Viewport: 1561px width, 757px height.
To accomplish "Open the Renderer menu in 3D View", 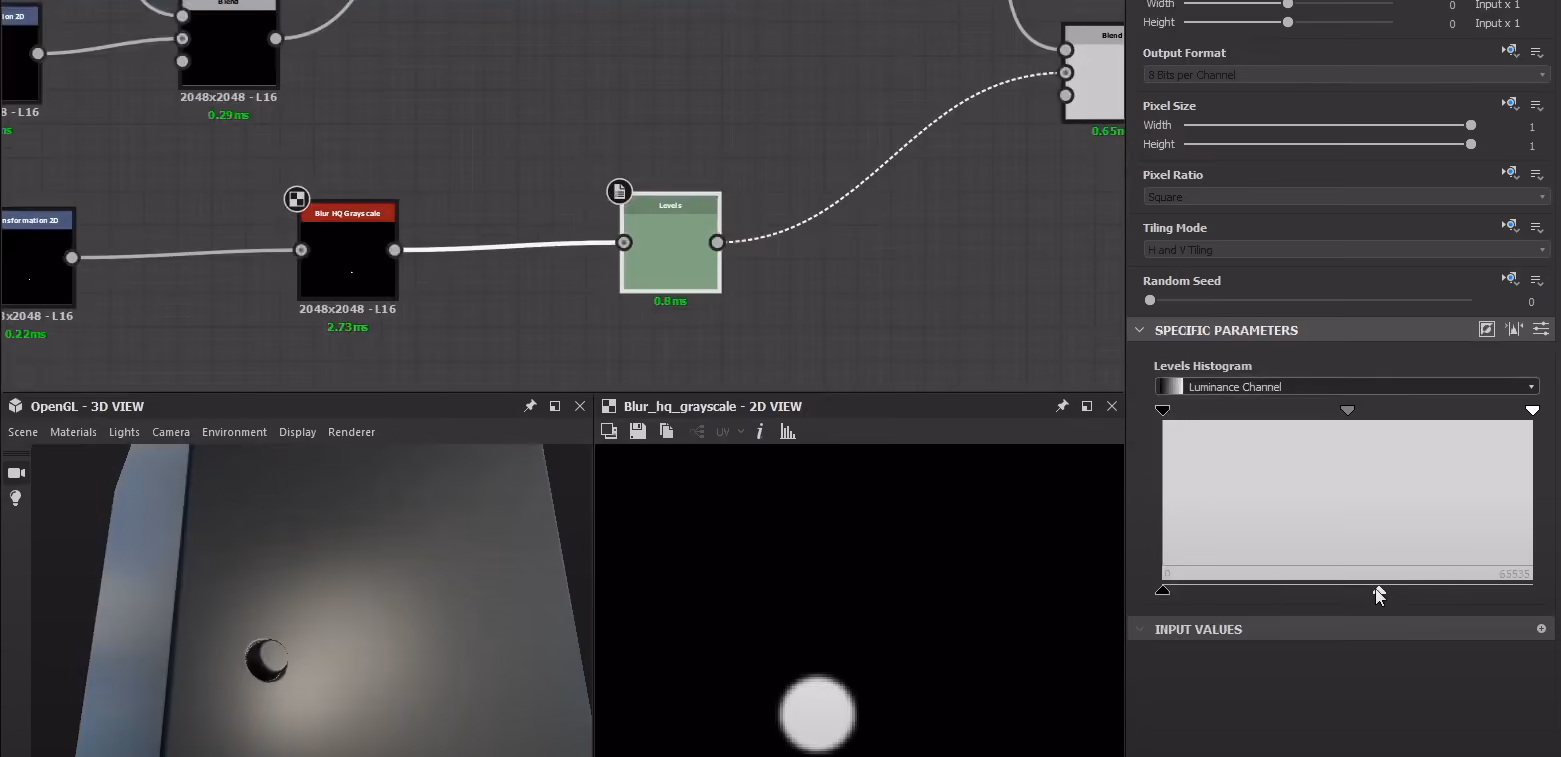I will point(351,432).
